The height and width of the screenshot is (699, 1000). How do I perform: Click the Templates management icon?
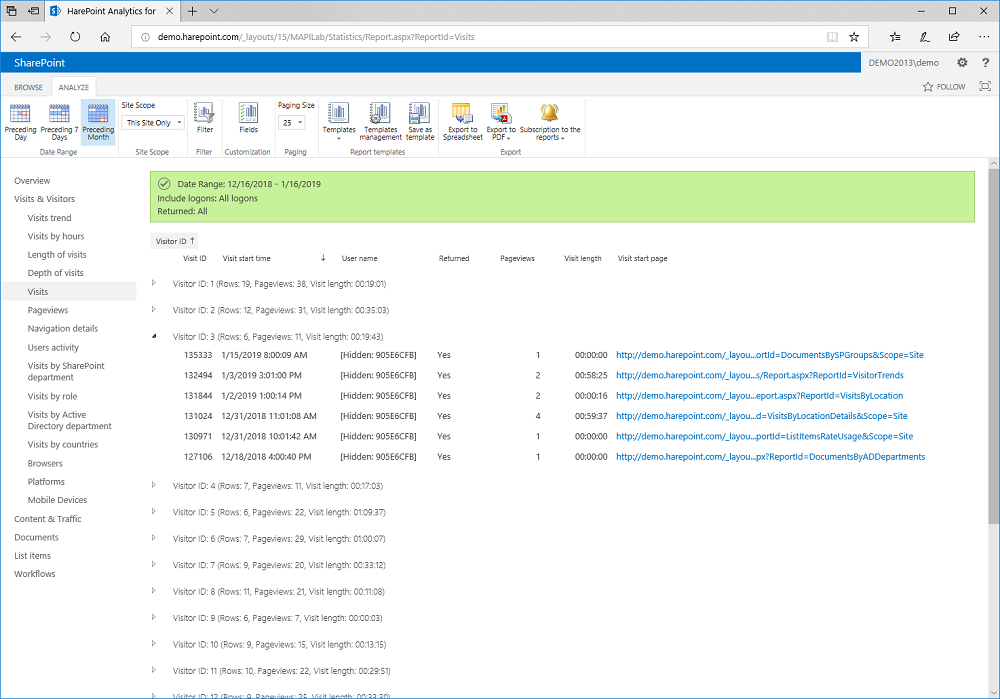click(381, 120)
